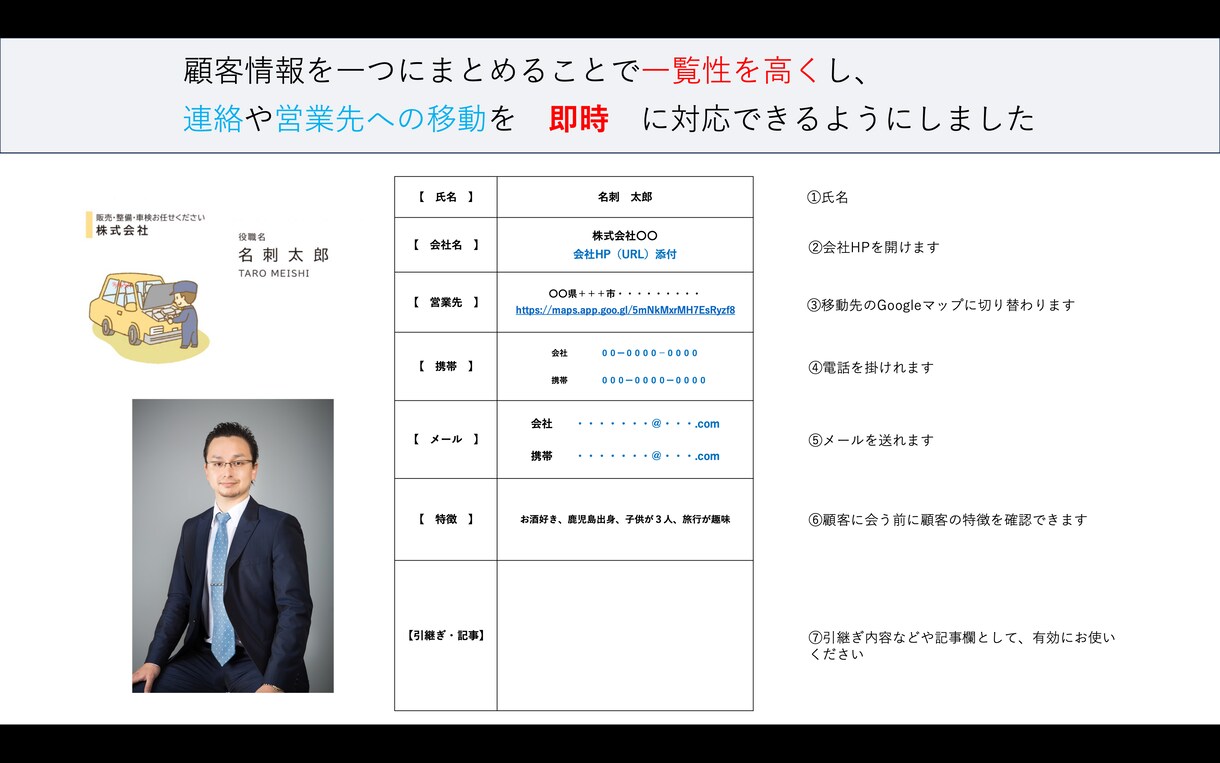The image size is (1220, 763).
Task: Click annotation ②会社HPを開けます
Action: click(x=873, y=247)
